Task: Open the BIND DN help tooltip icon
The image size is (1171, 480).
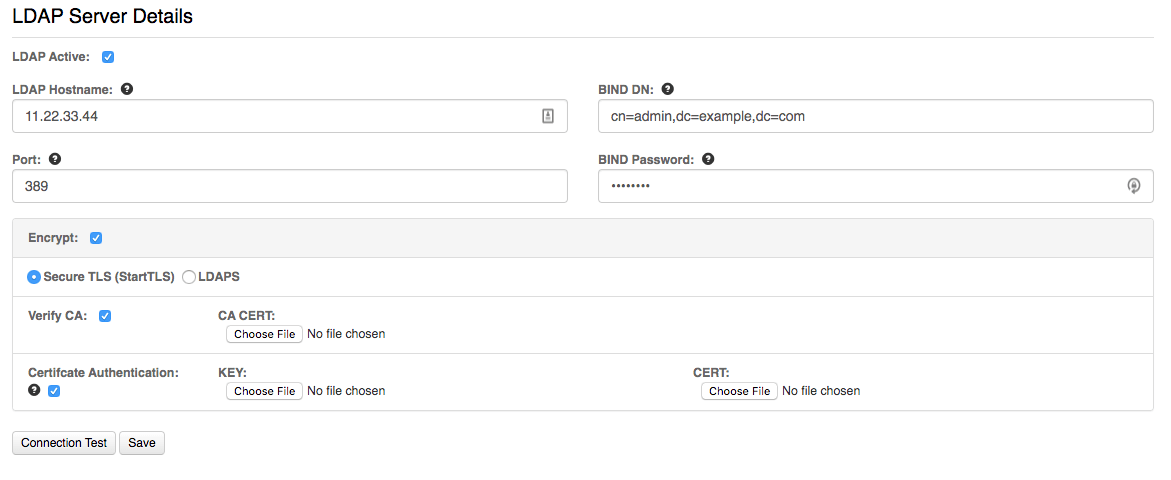Action: pos(668,89)
